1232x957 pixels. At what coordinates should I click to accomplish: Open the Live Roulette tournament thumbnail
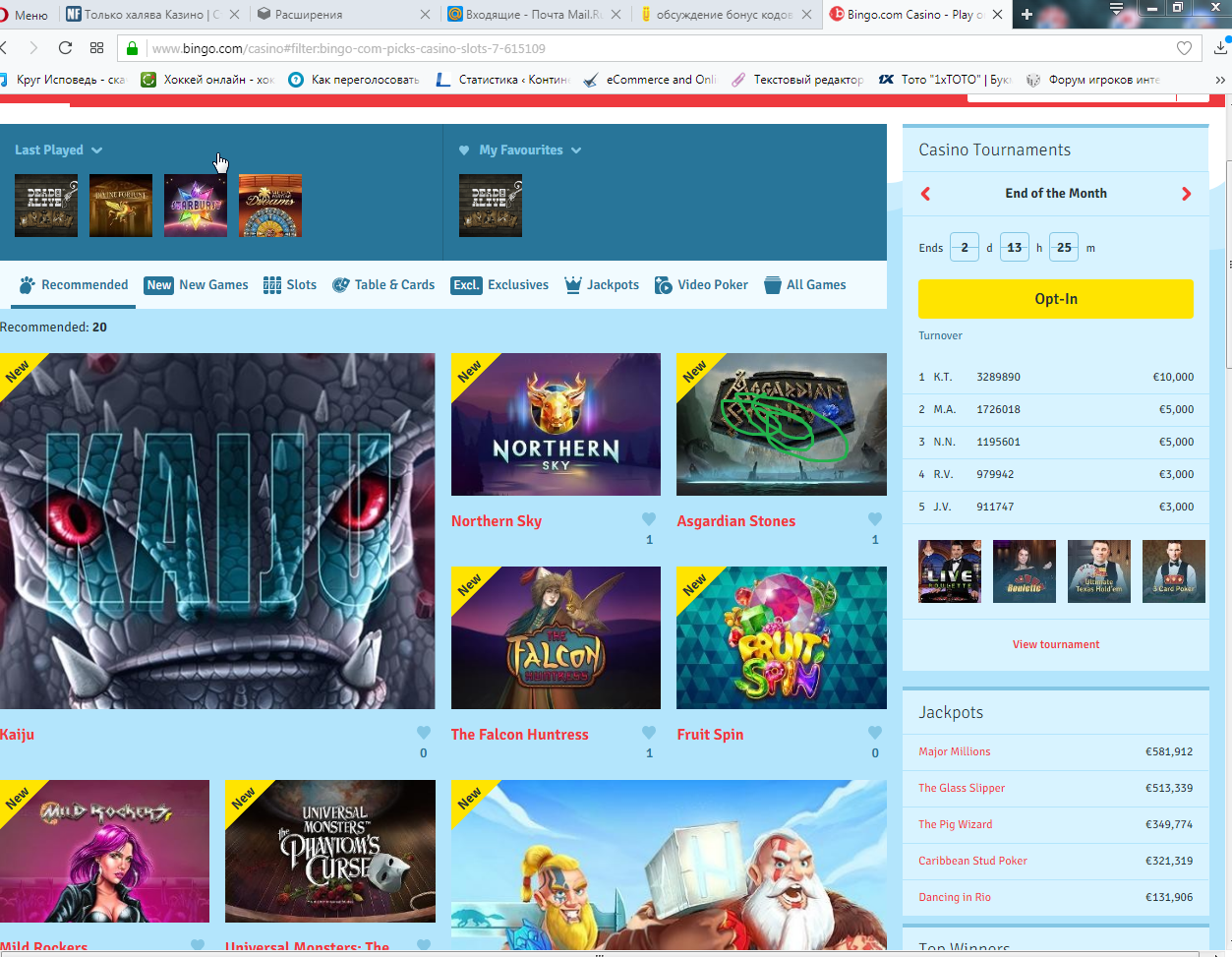point(950,570)
